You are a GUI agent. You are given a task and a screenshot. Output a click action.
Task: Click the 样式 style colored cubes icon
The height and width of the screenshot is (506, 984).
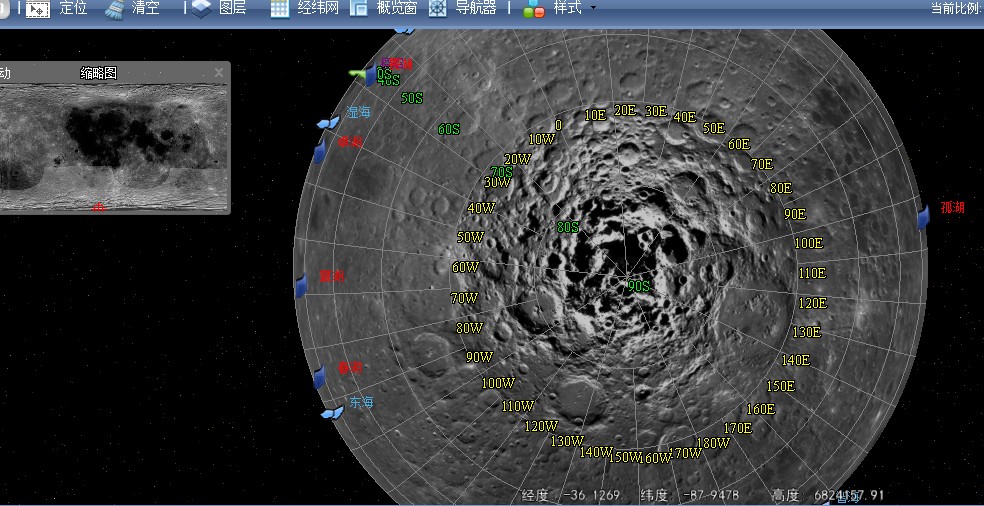coord(534,9)
